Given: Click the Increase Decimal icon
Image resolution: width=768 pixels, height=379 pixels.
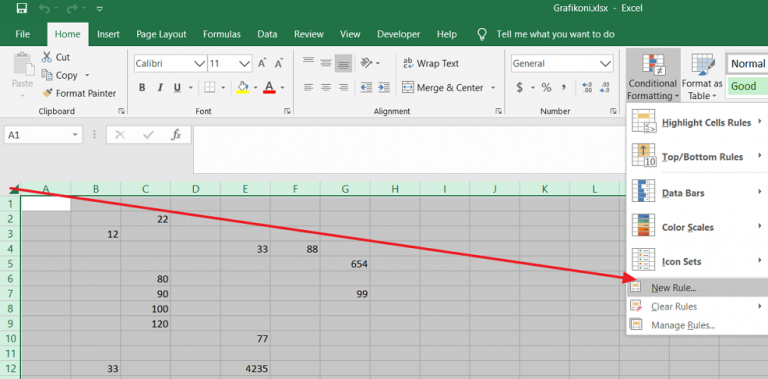Looking at the screenshot, I should coord(587,88).
